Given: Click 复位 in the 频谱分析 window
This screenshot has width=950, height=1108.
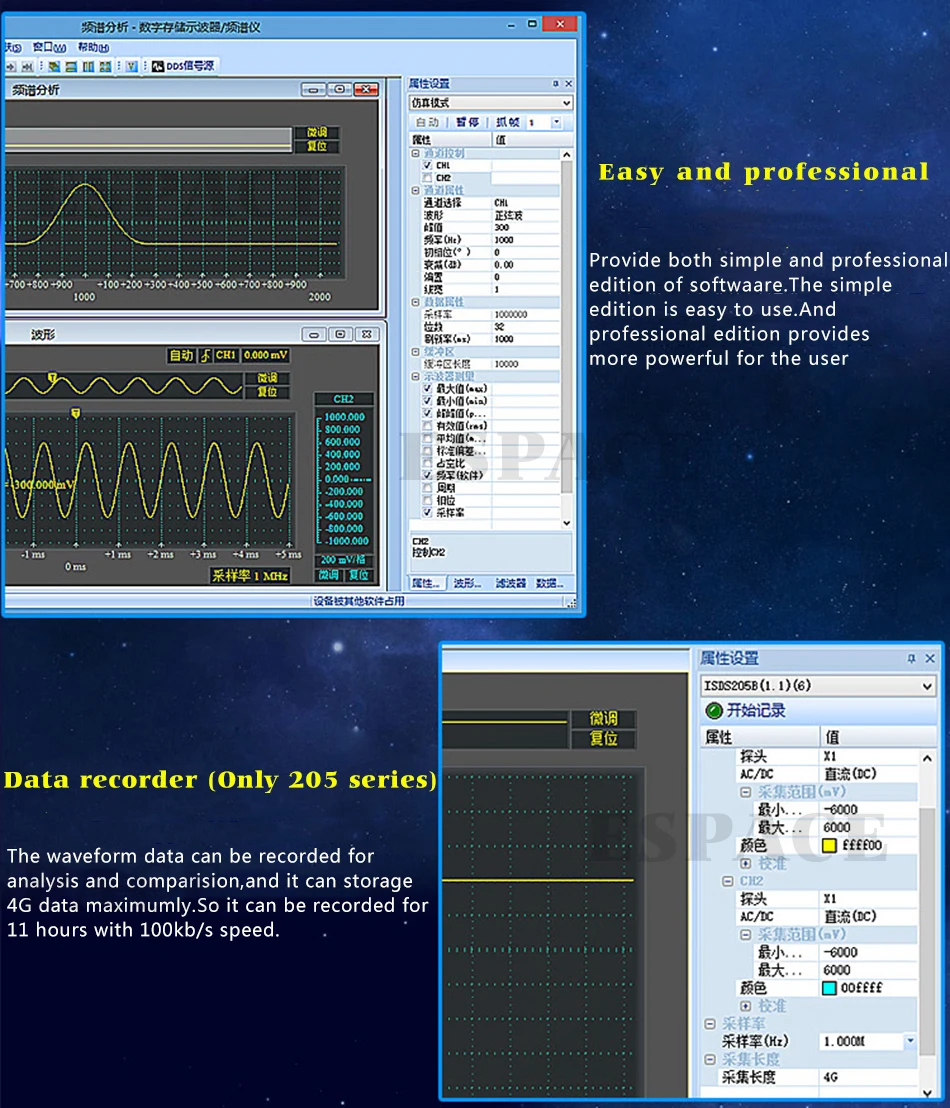Looking at the screenshot, I should [x=317, y=146].
